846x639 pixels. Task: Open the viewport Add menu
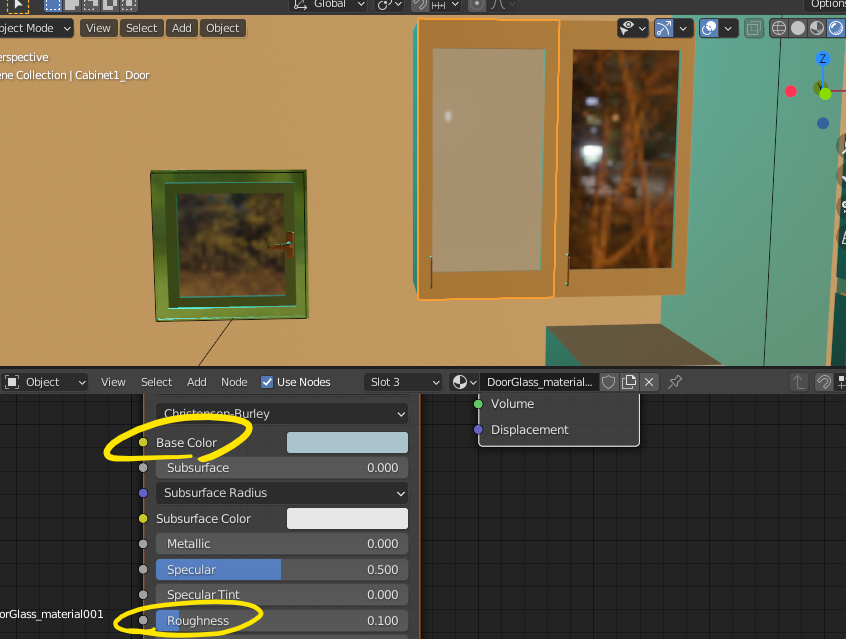182,28
